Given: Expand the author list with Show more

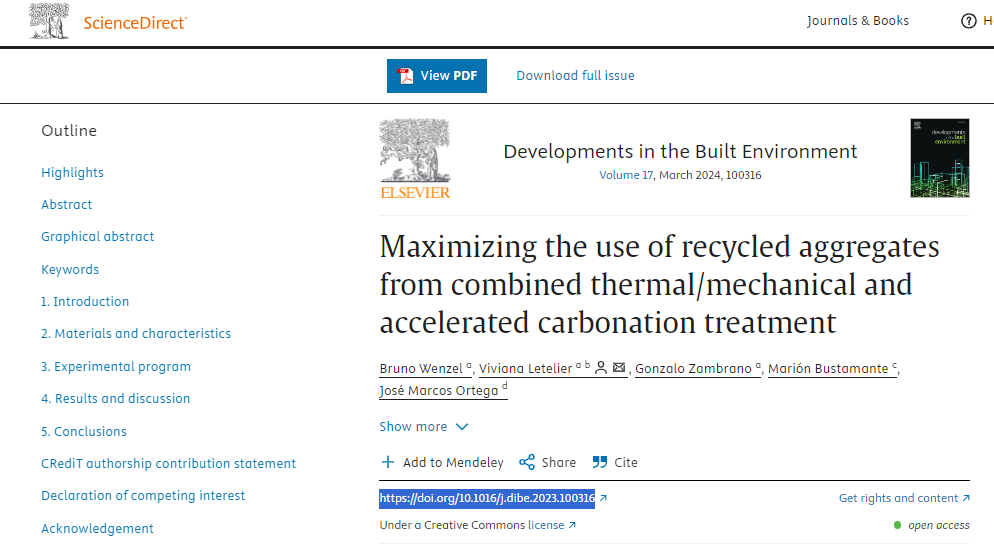Looking at the screenshot, I should pyautogui.click(x=413, y=427).
